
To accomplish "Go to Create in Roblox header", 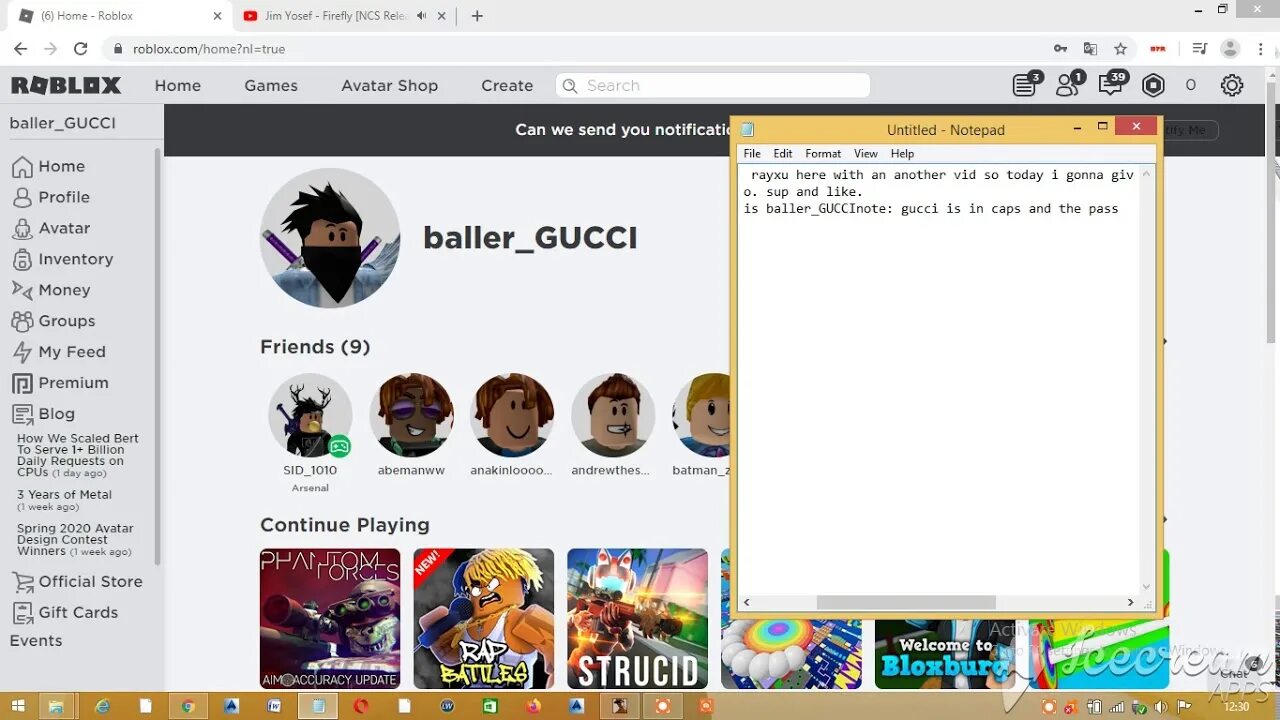I will click(507, 86).
